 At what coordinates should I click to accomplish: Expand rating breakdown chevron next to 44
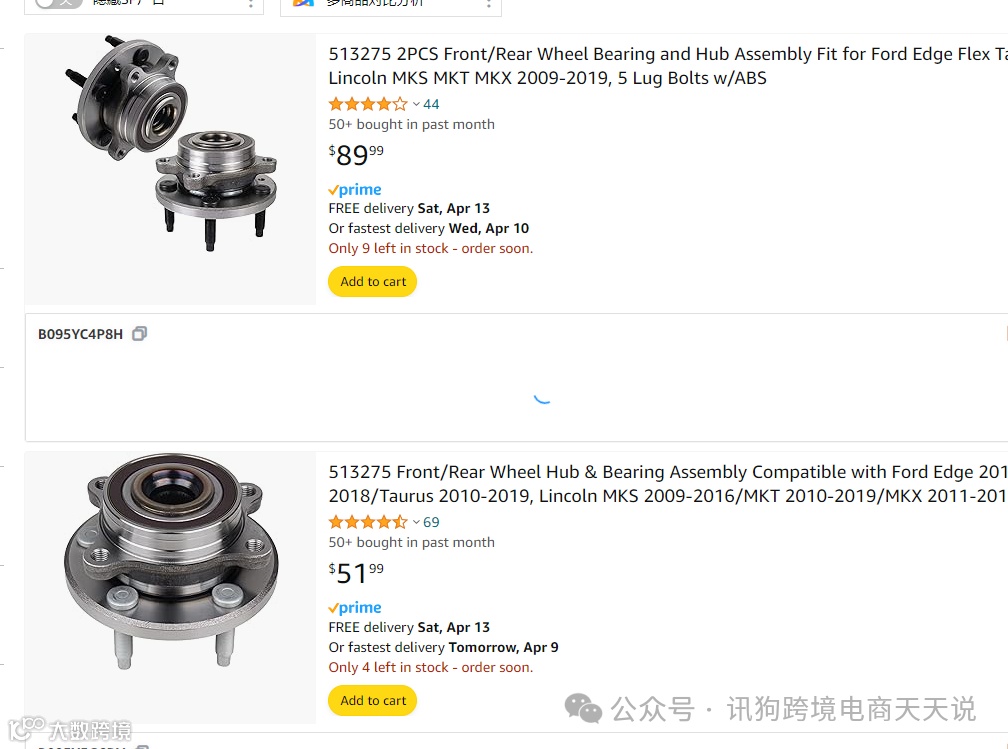416,104
